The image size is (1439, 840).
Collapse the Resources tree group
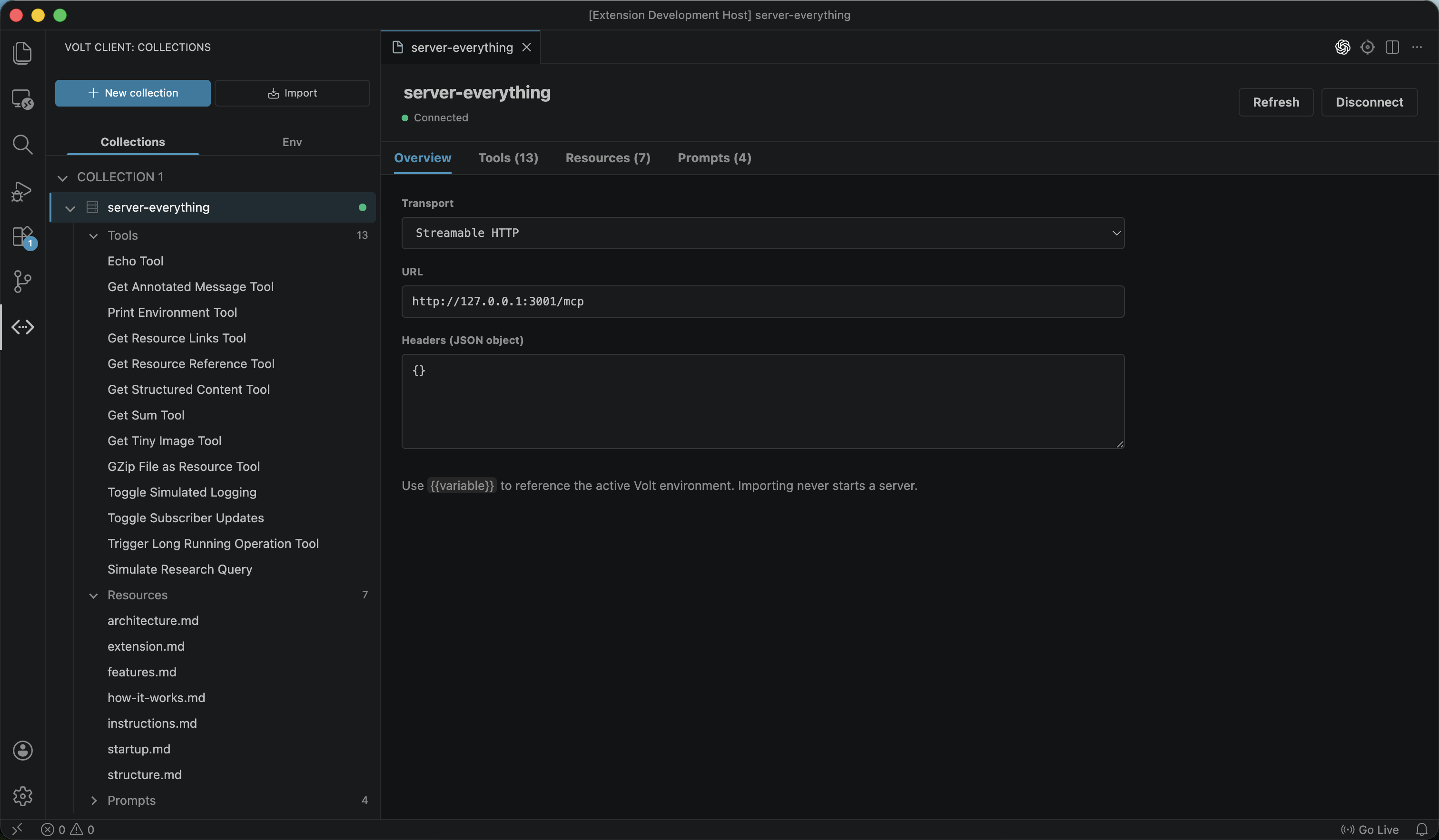(94, 595)
